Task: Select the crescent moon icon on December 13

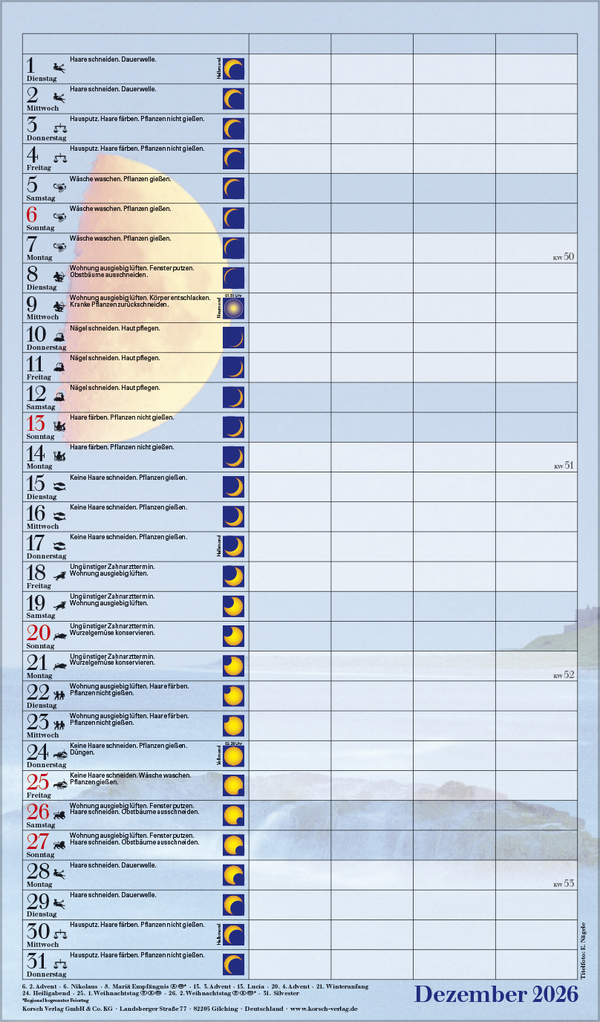Action: pos(233,427)
